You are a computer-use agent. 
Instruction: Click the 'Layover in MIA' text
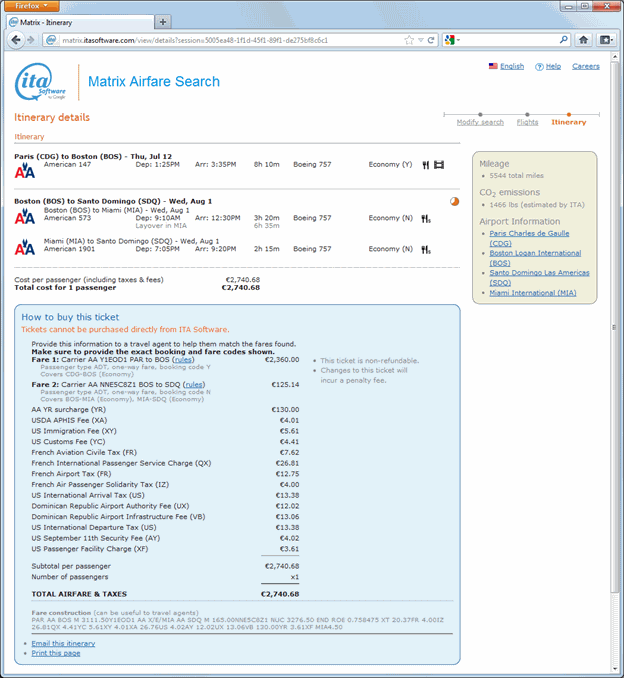click(x=161, y=226)
